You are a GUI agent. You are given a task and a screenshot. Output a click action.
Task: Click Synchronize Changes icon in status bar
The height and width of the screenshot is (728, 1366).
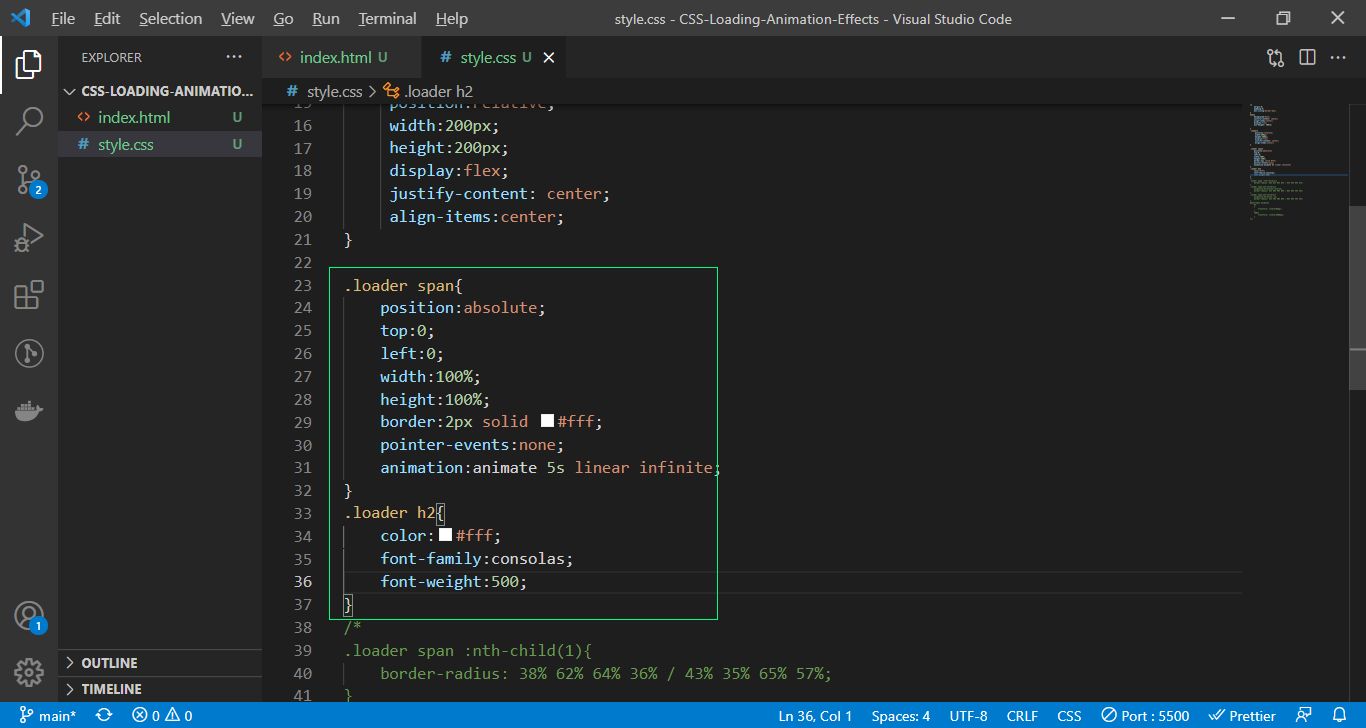point(104,716)
